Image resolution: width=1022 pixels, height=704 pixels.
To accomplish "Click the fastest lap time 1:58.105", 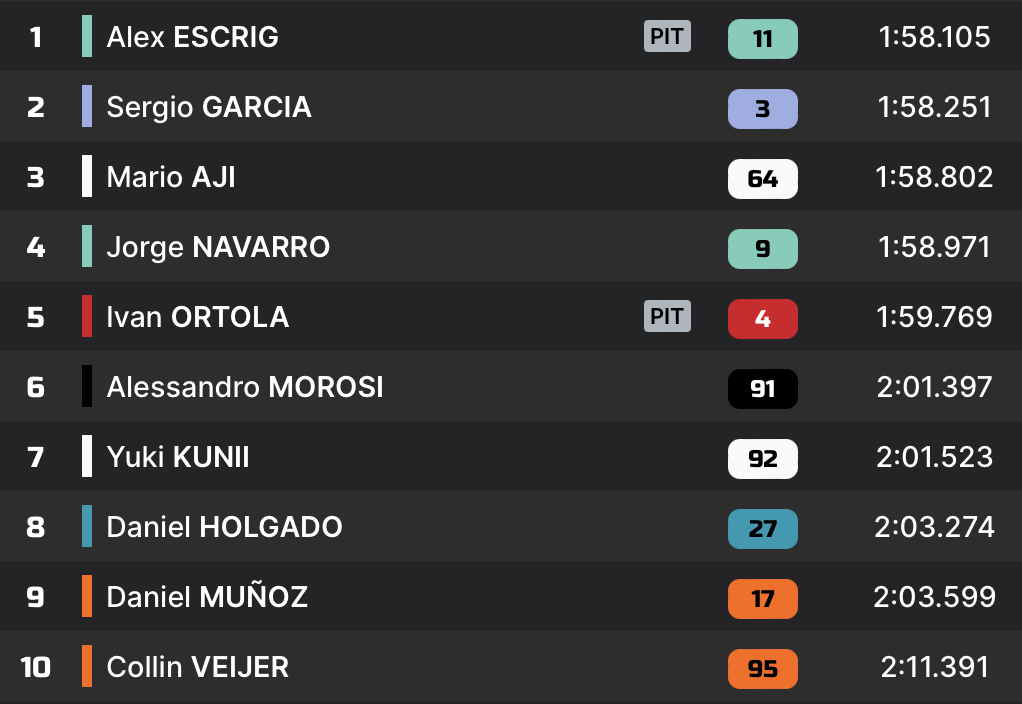I will point(934,37).
